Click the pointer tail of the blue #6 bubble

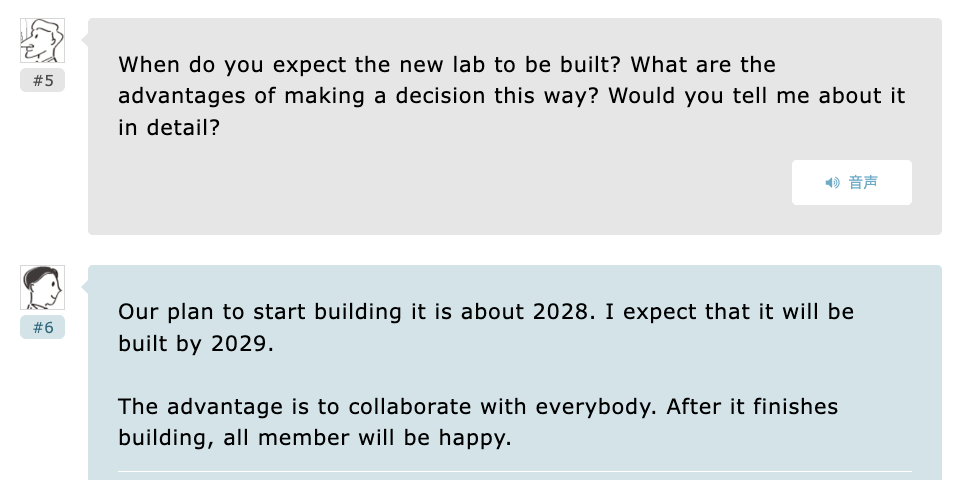point(83,285)
